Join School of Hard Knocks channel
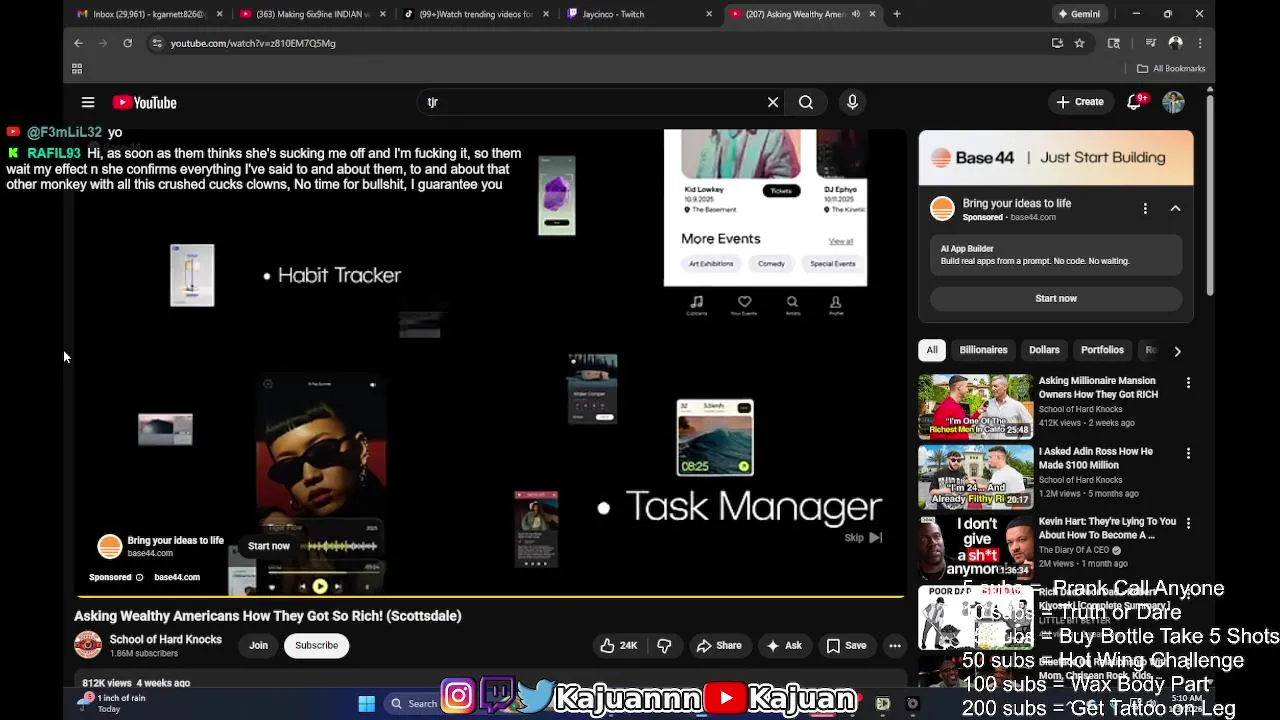This screenshot has height=720, width=1280. [258, 646]
